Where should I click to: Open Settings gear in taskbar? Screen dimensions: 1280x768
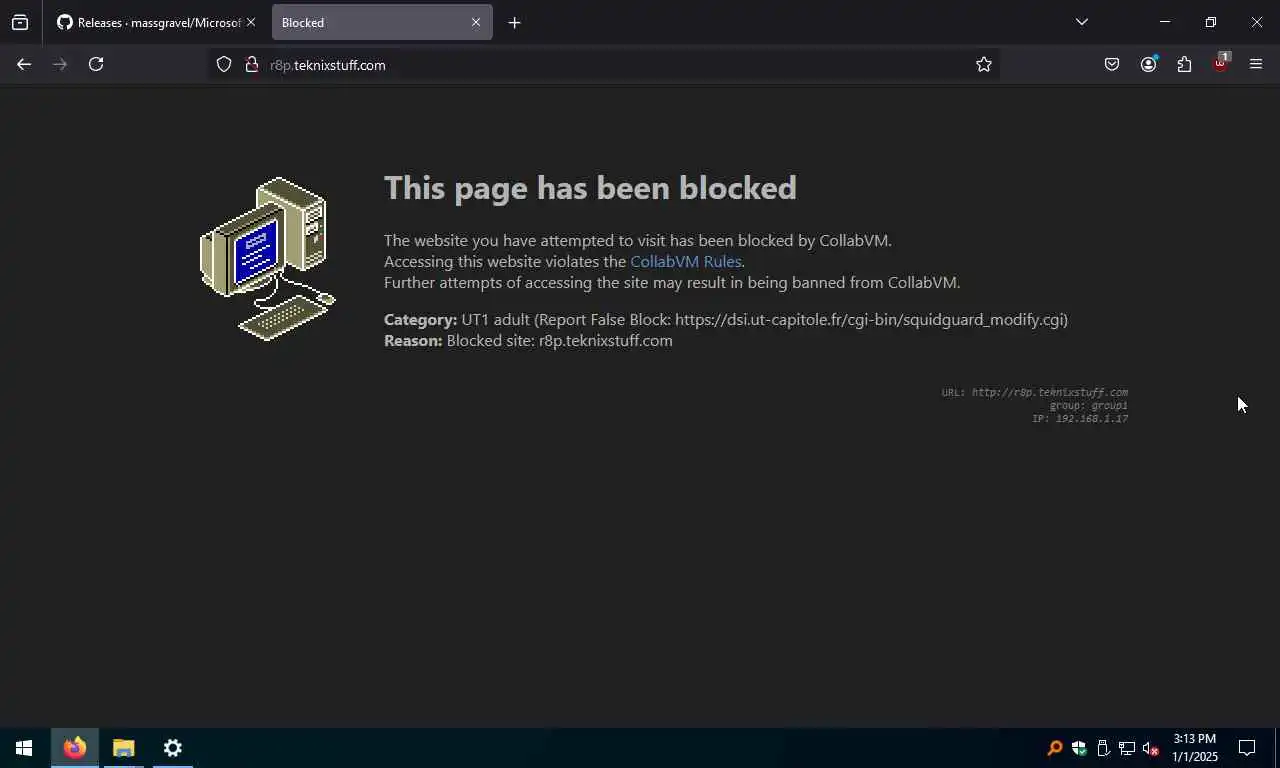173,748
